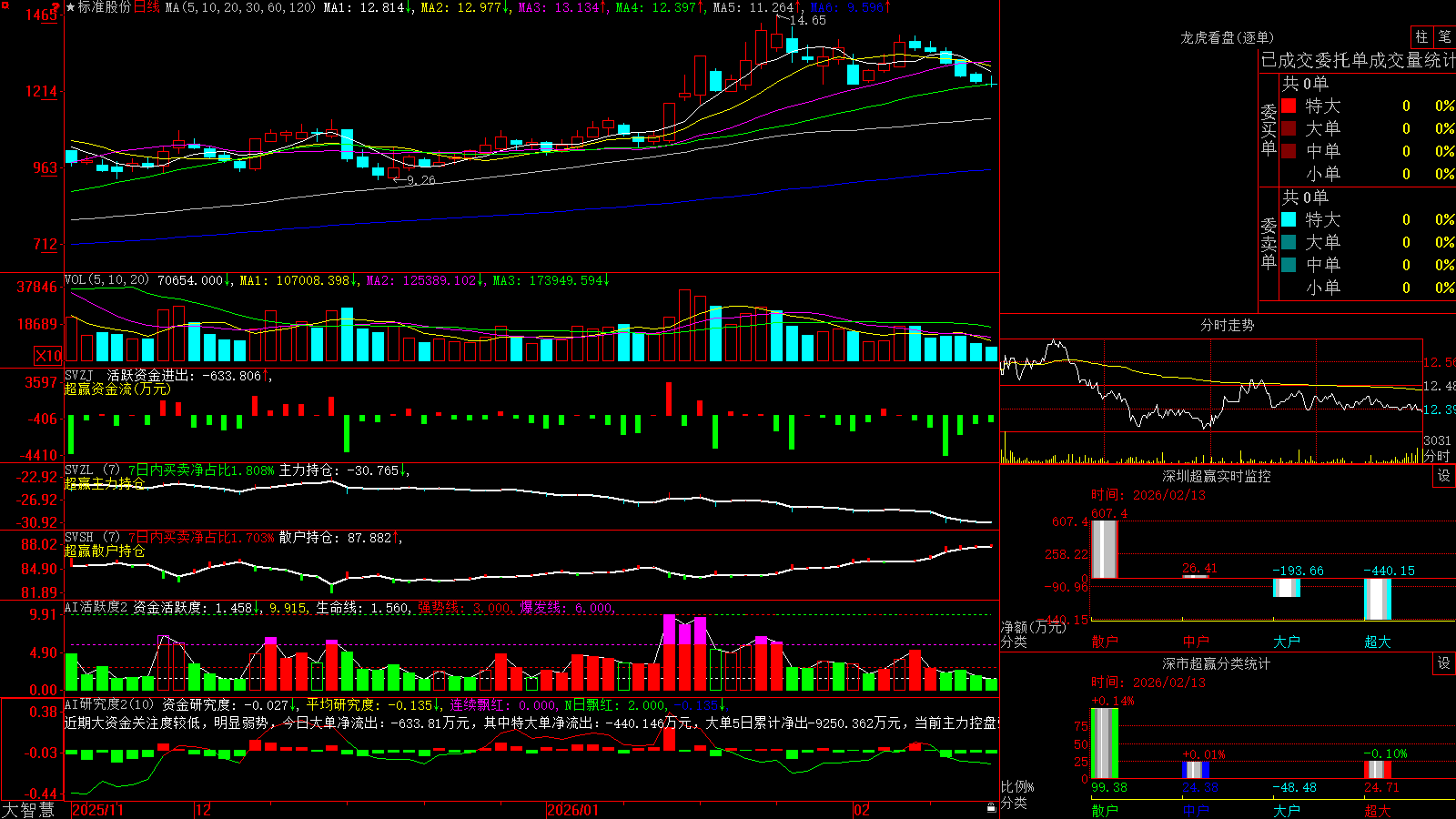This screenshot has width=1456, height=819.
Task: Click the lock icon at timeline end
Action: pos(992,808)
